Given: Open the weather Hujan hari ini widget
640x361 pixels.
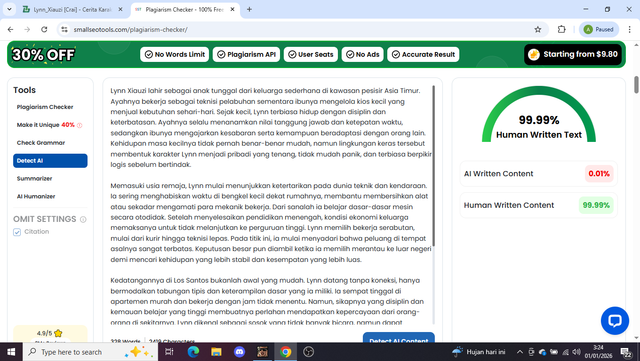Looking at the screenshot, I should tap(478, 352).
